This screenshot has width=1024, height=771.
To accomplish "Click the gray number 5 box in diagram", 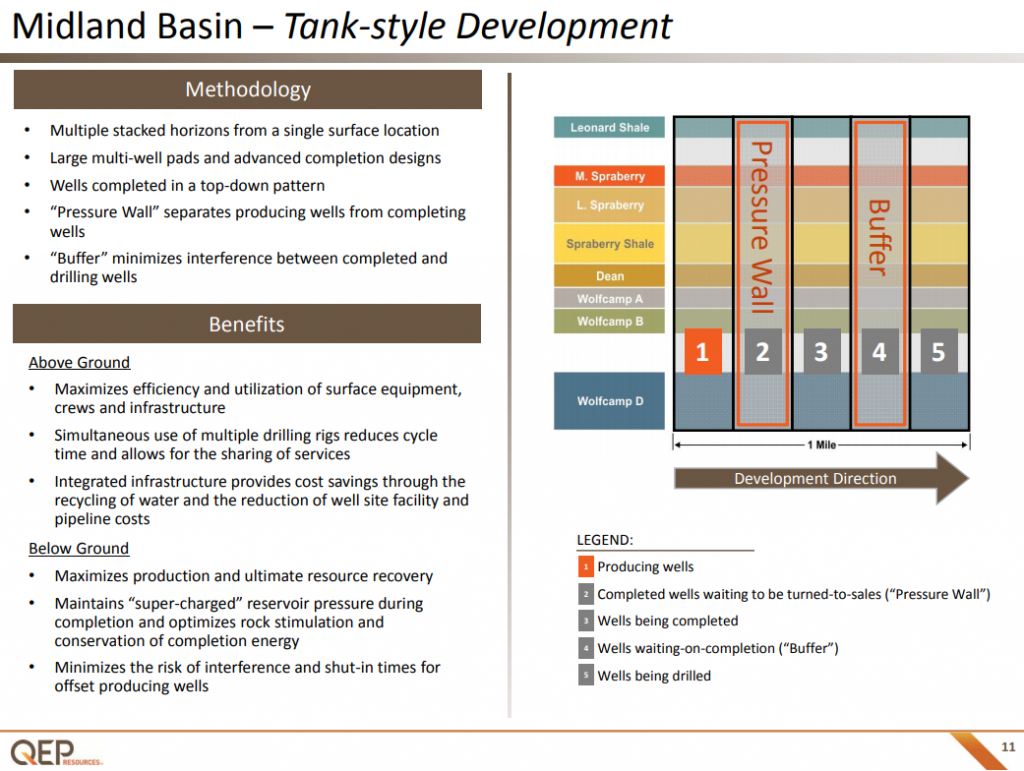I will point(938,352).
